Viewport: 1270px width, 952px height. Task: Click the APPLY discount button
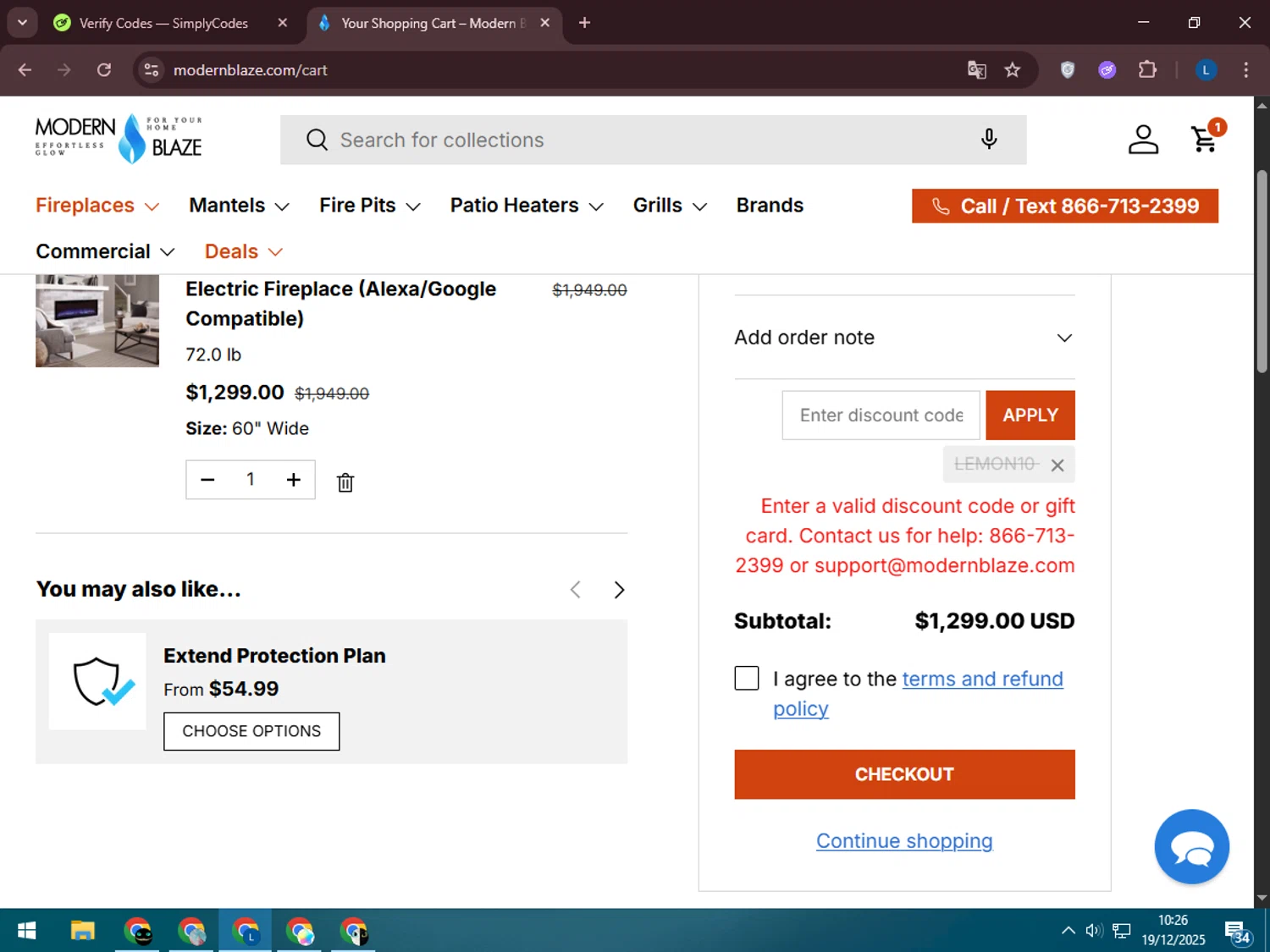1030,415
